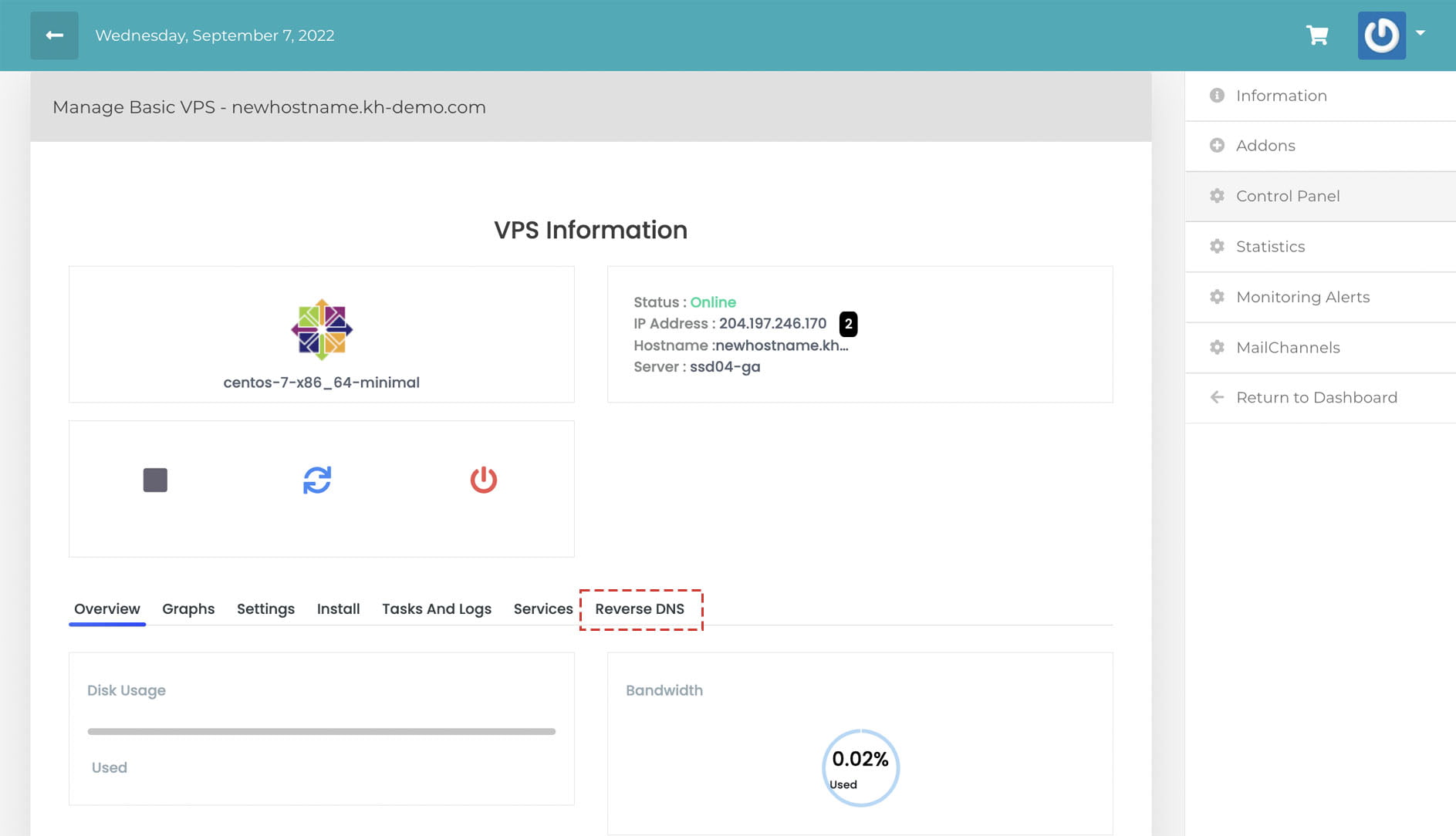Select the Services tab
The height and width of the screenshot is (836, 1456).
(542, 608)
